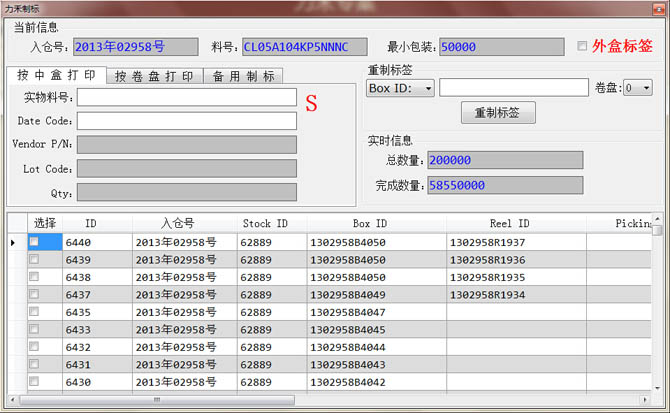
Task: Mark the checkbox for row 6430
Action: [34, 381]
